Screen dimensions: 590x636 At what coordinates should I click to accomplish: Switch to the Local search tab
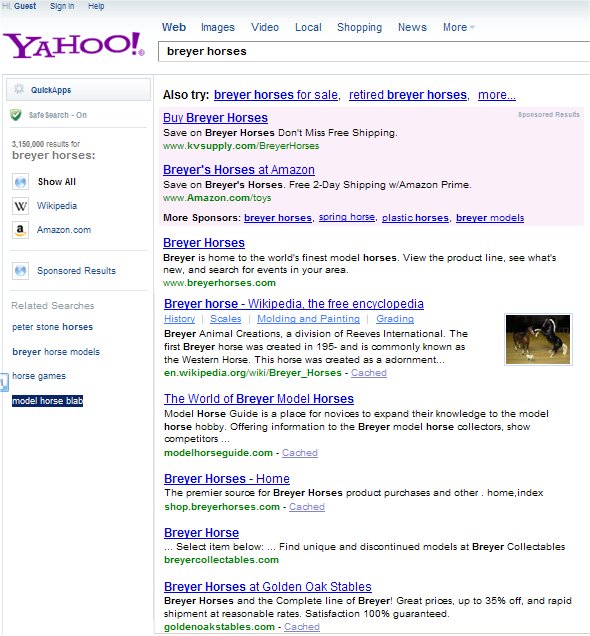click(308, 27)
